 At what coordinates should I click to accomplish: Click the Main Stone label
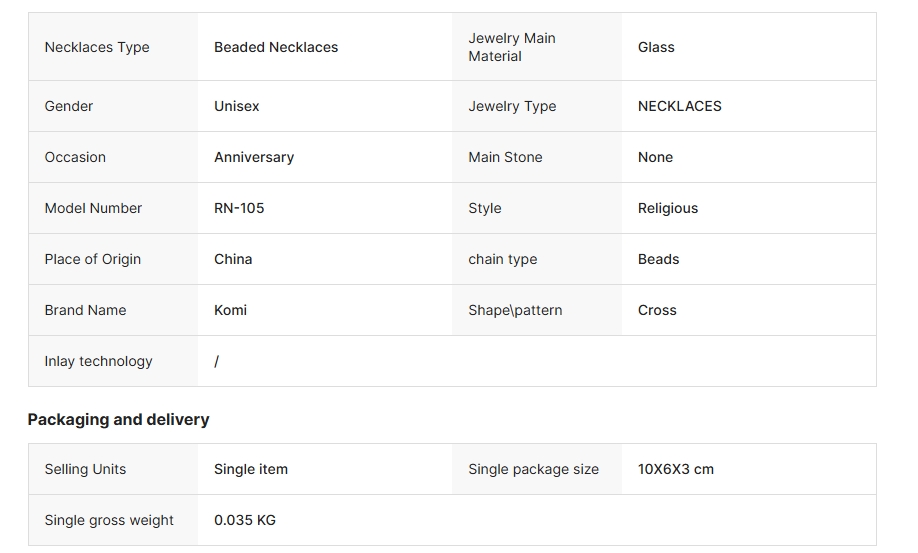pyautogui.click(x=505, y=157)
